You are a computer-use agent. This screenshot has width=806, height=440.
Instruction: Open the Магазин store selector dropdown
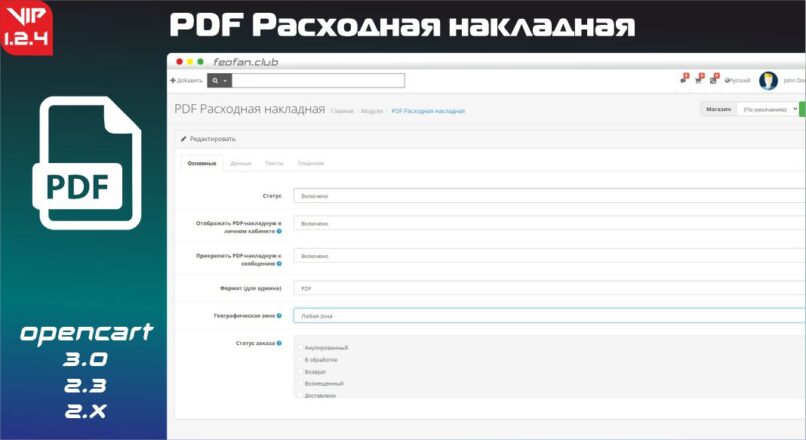coord(767,109)
